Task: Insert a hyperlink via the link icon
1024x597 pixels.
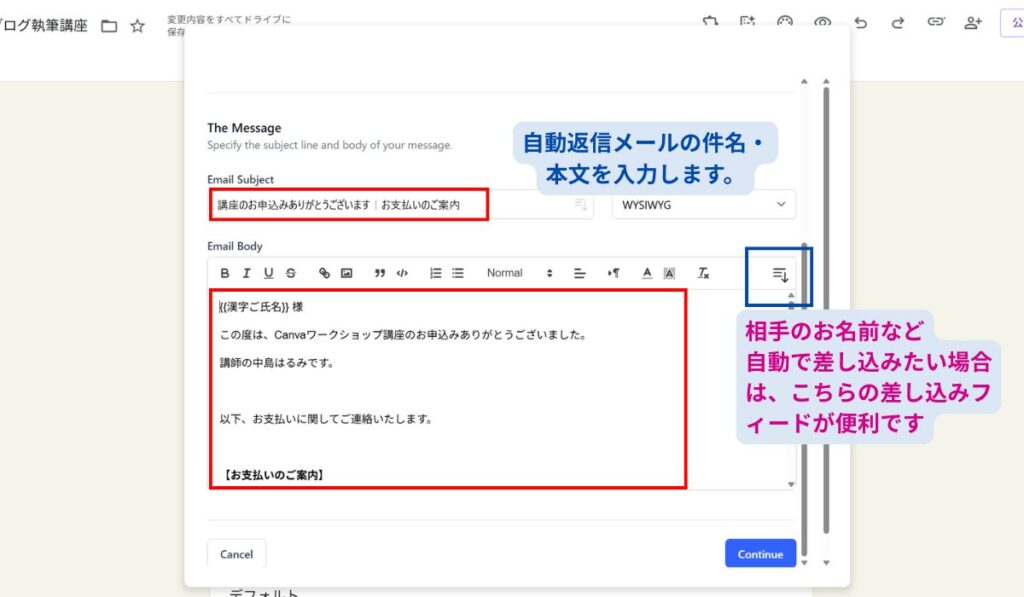Action: 324,273
